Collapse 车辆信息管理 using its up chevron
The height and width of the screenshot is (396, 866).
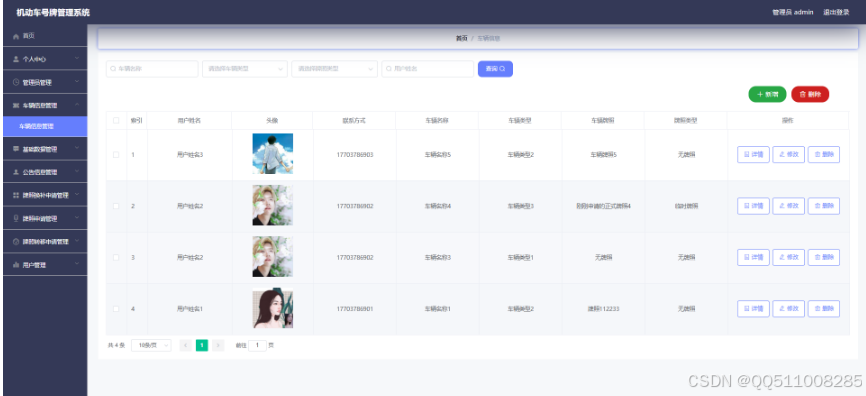(x=77, y=104)
